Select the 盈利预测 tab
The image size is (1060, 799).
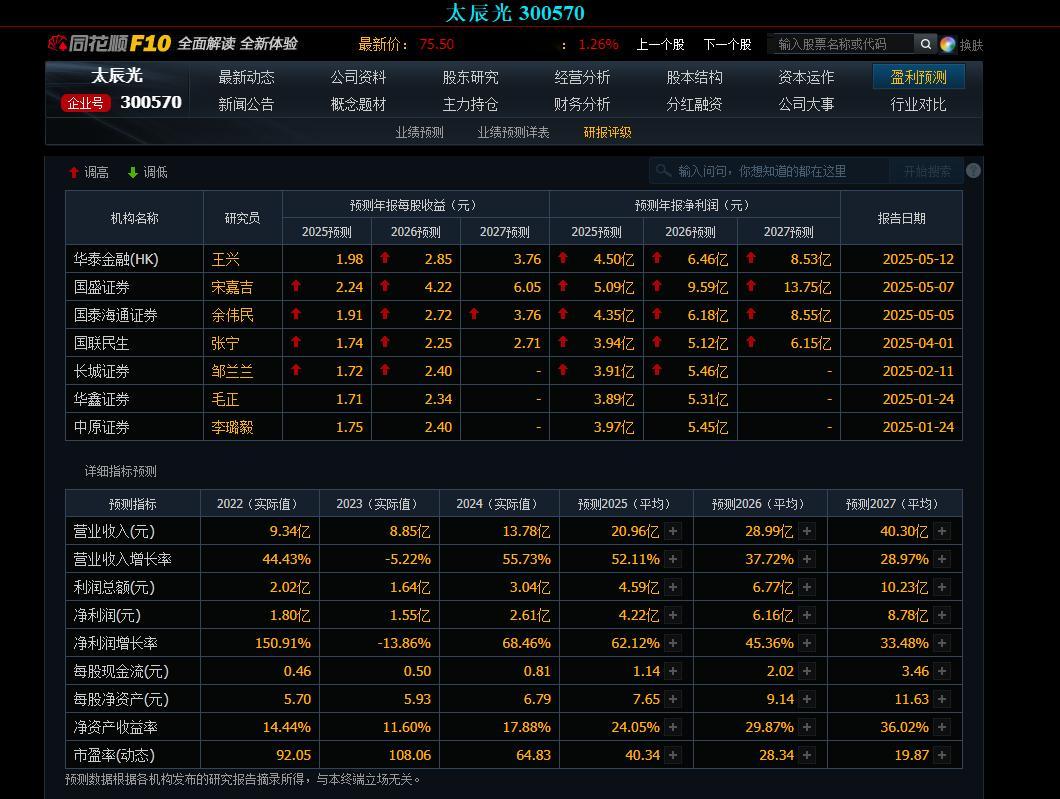pos(918,77)
